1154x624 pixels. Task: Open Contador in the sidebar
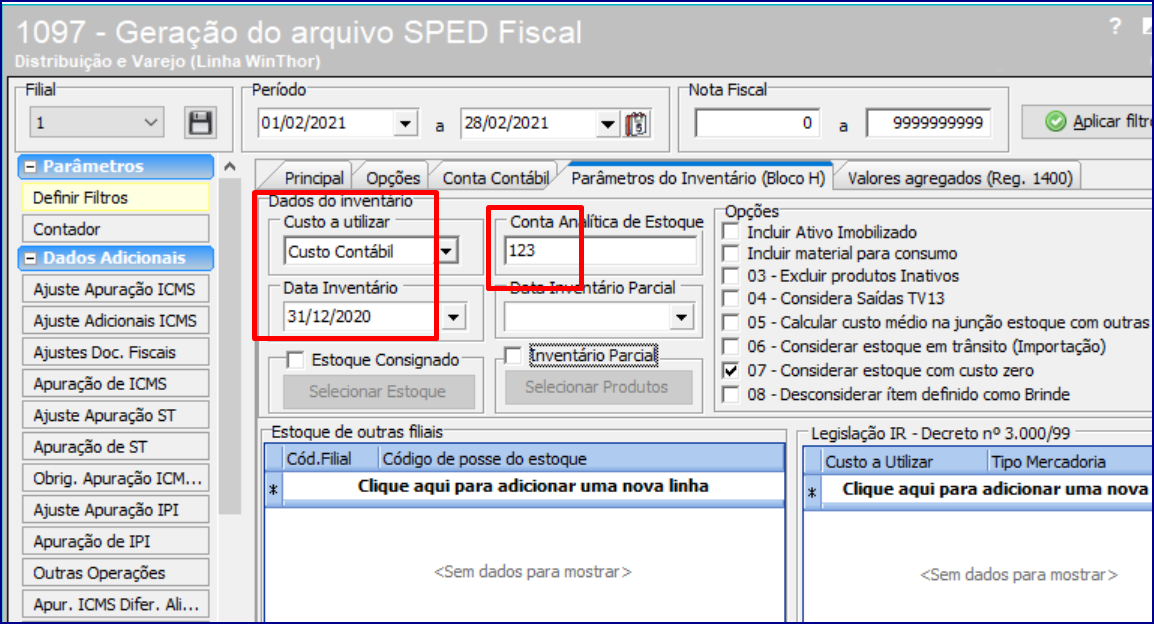(x=116, y=230)
